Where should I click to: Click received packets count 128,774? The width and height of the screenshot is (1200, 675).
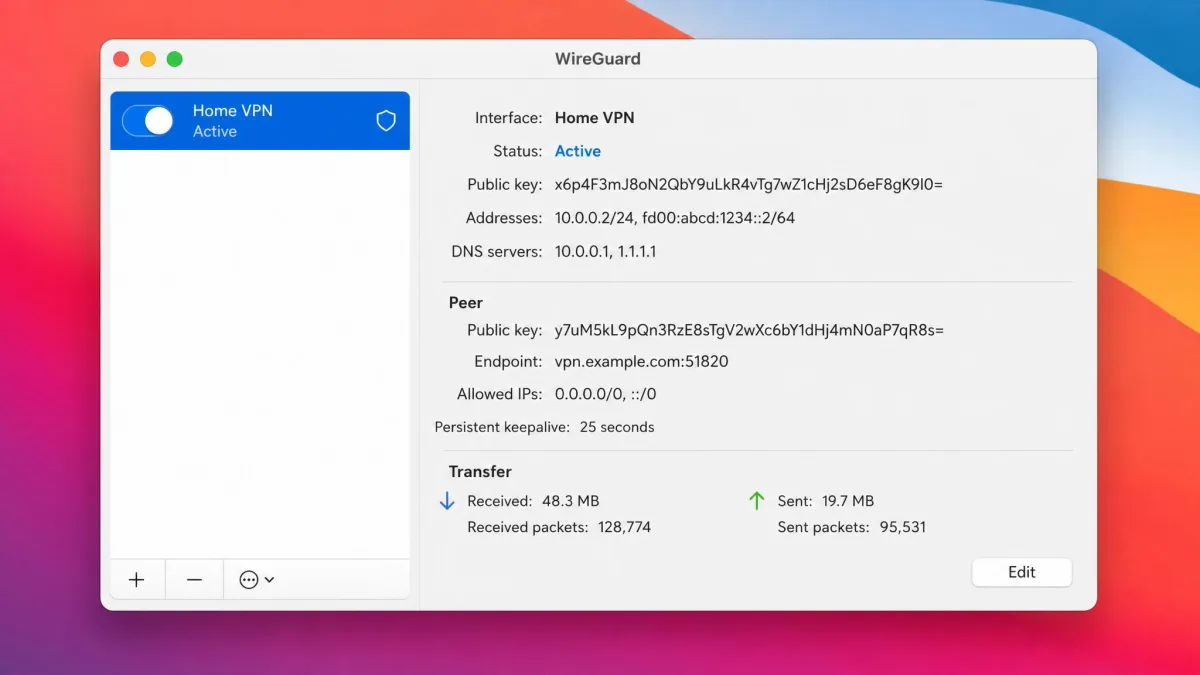click(625, 527)
